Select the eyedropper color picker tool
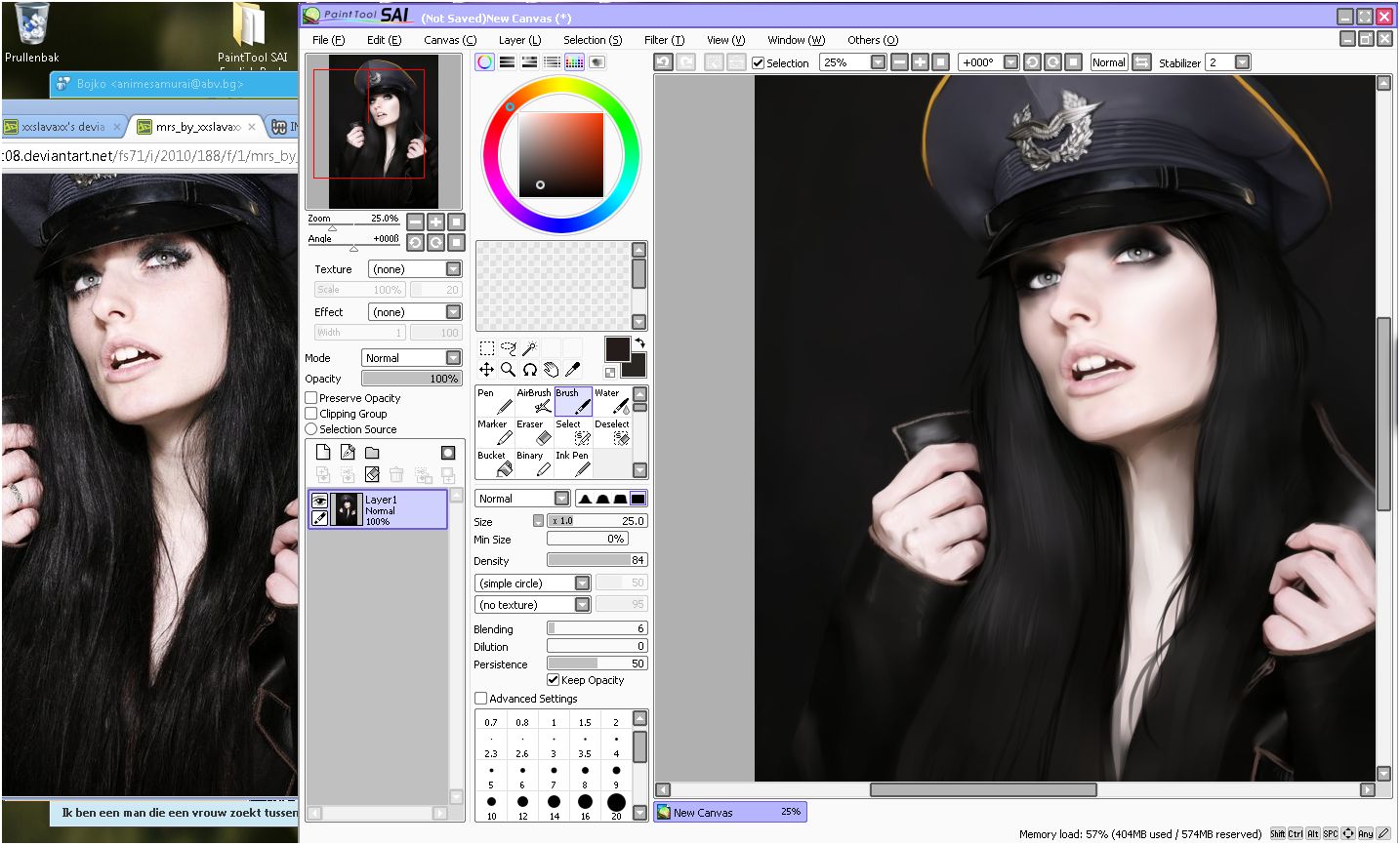1400x845 pixels. pyautogui.click(x=572, y=370)
